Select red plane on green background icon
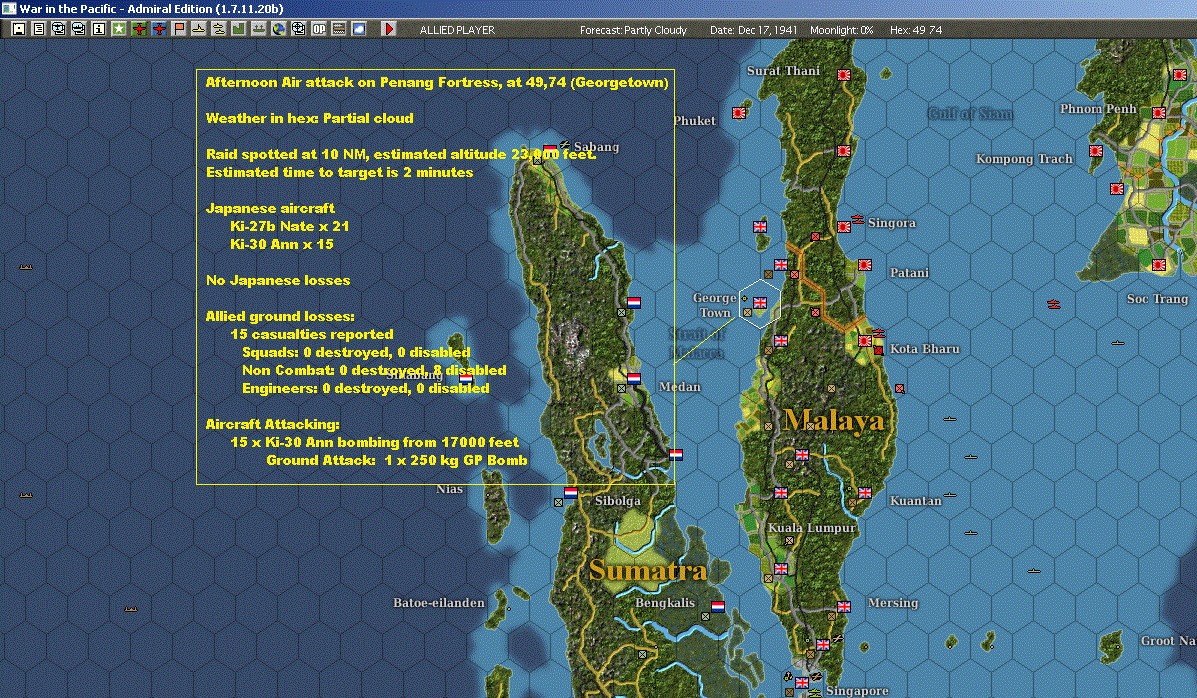Image resolution: width=1197 pixels, height=698 pixels. click(139, 29)
